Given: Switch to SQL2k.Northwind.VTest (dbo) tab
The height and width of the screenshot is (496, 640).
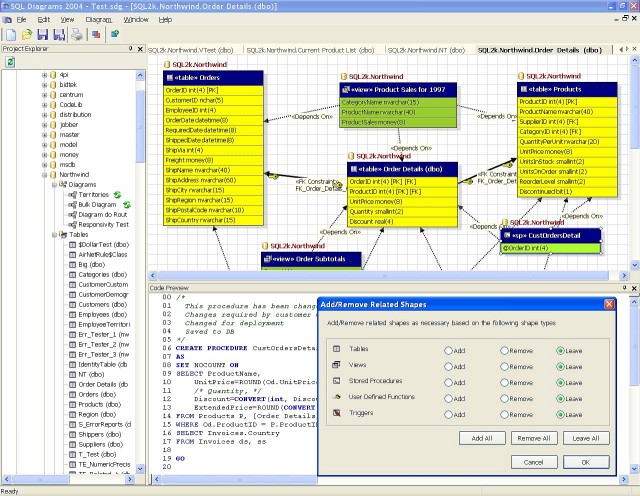Looking at the screenshot, I should (192, 49).
